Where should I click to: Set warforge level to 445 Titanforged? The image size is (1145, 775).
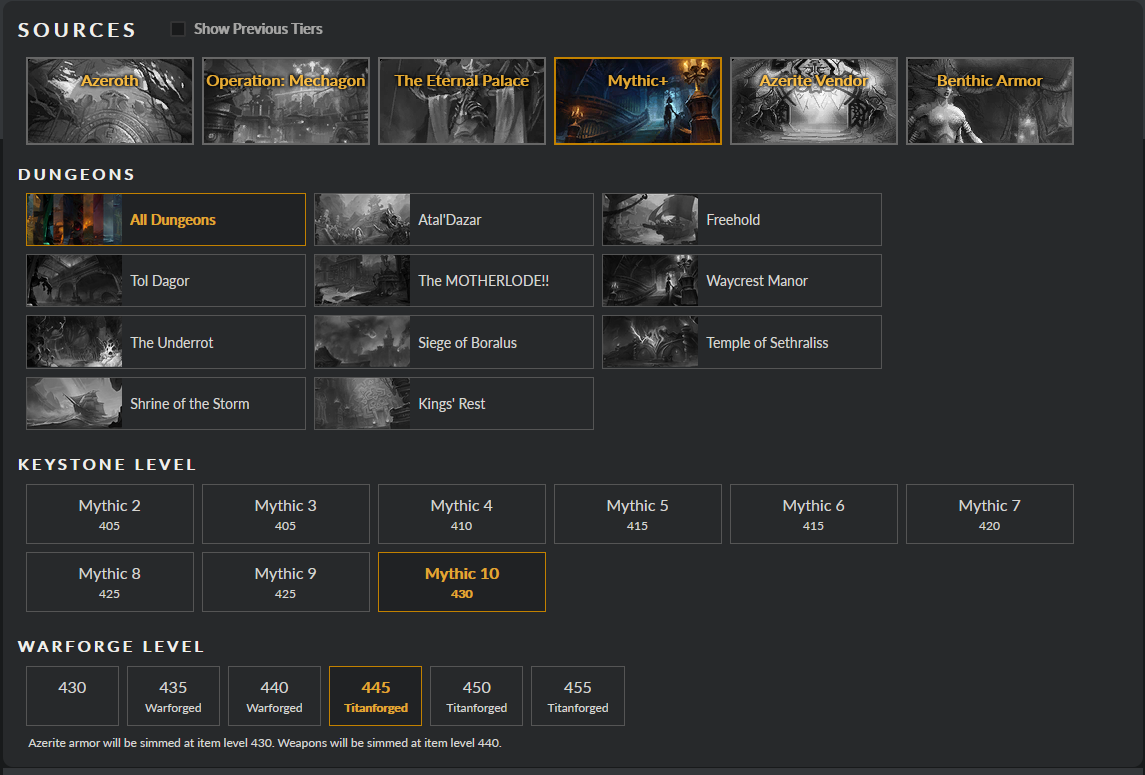[x=375, y=695]
